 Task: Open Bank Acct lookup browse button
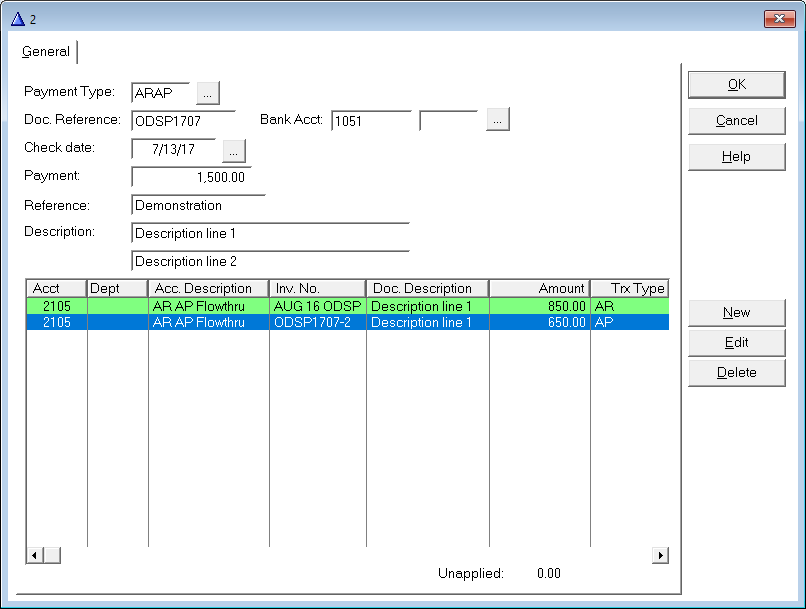click(x=498, y=120)
